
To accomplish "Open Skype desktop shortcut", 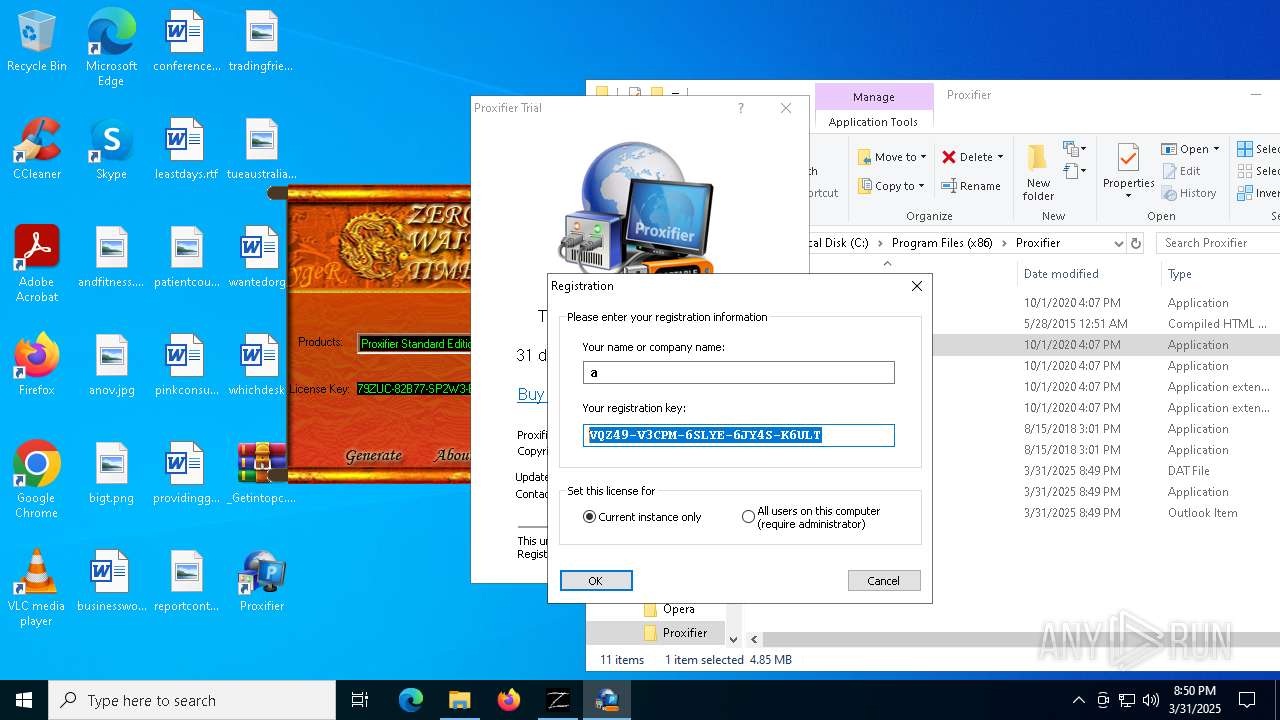I will point(111,150).
